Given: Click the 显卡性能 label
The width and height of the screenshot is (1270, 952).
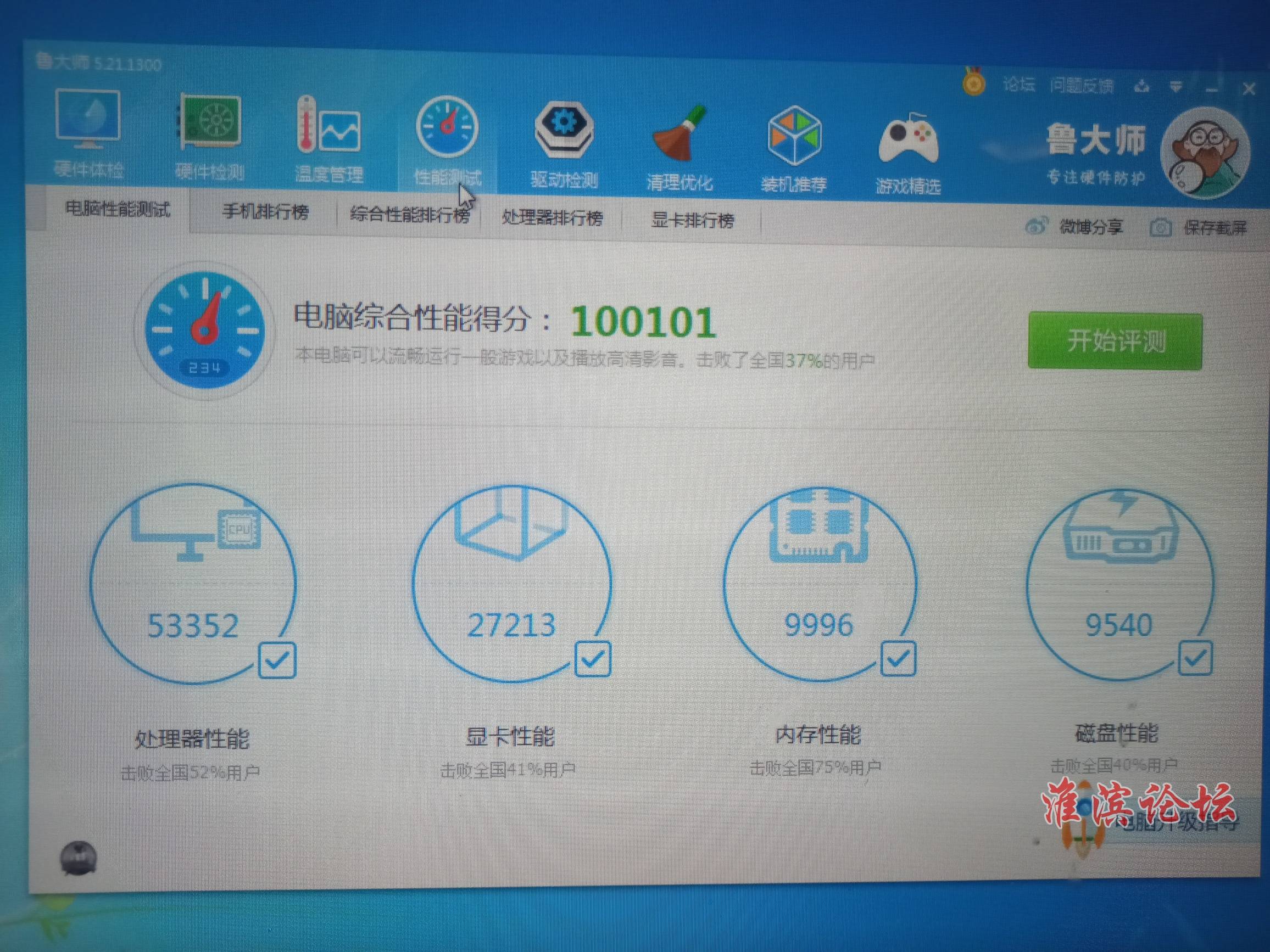Looking at the screenshot, I should click(x=510, y=736).
